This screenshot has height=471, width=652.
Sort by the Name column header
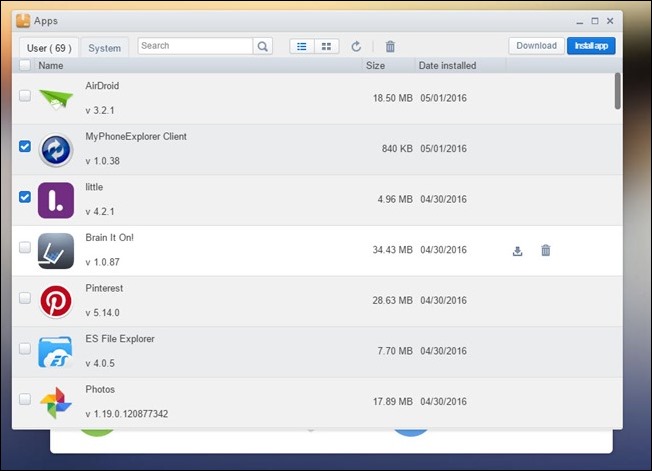[51, 65]
